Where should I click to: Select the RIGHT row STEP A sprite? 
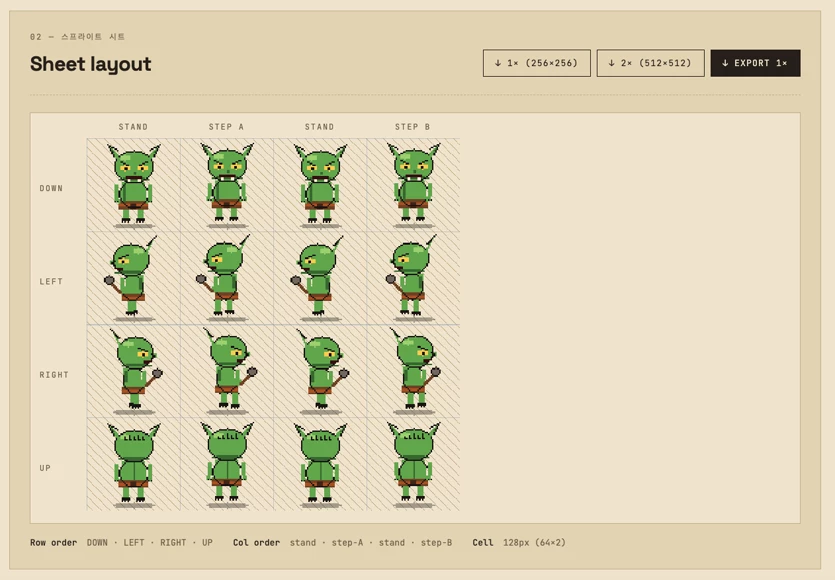point(227,371)
